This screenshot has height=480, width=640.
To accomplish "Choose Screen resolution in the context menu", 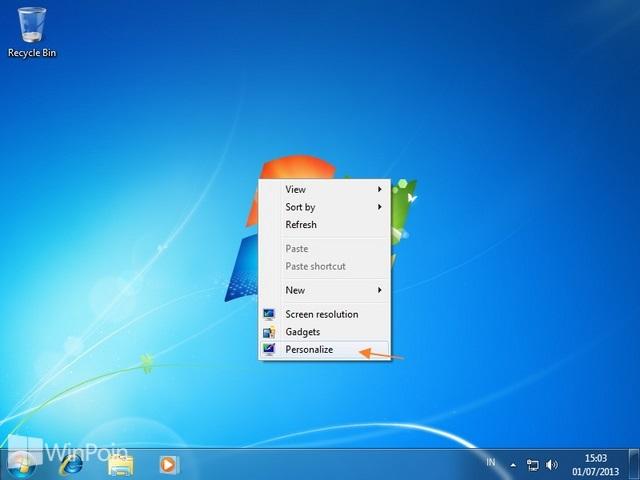I will 324,314.
